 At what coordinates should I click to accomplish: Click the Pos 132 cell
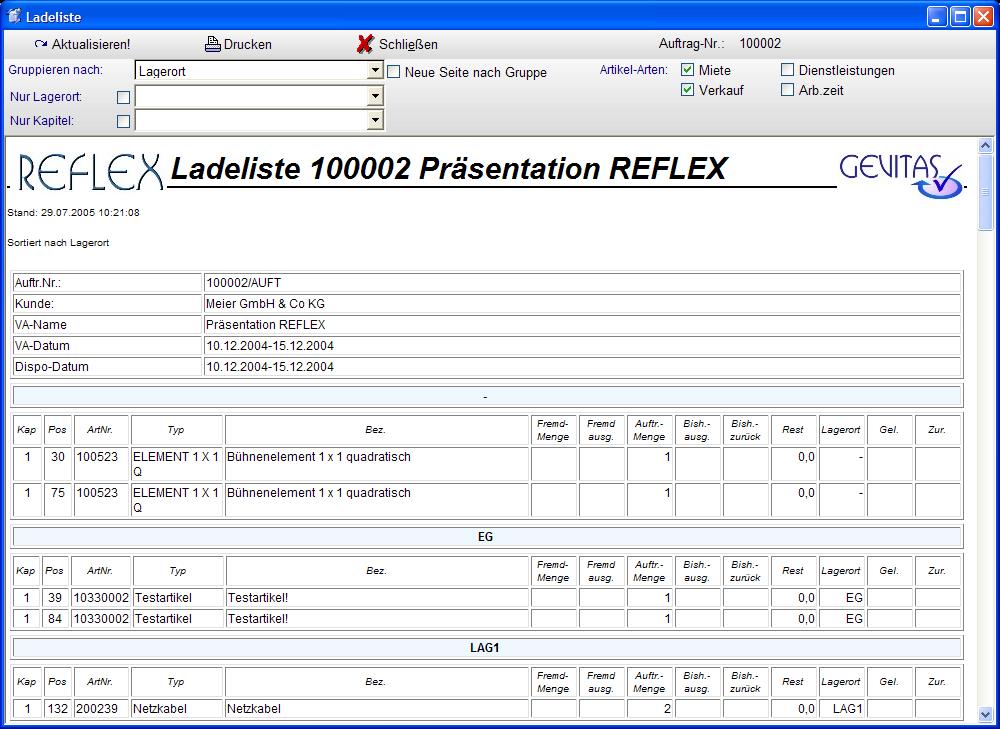57,709
